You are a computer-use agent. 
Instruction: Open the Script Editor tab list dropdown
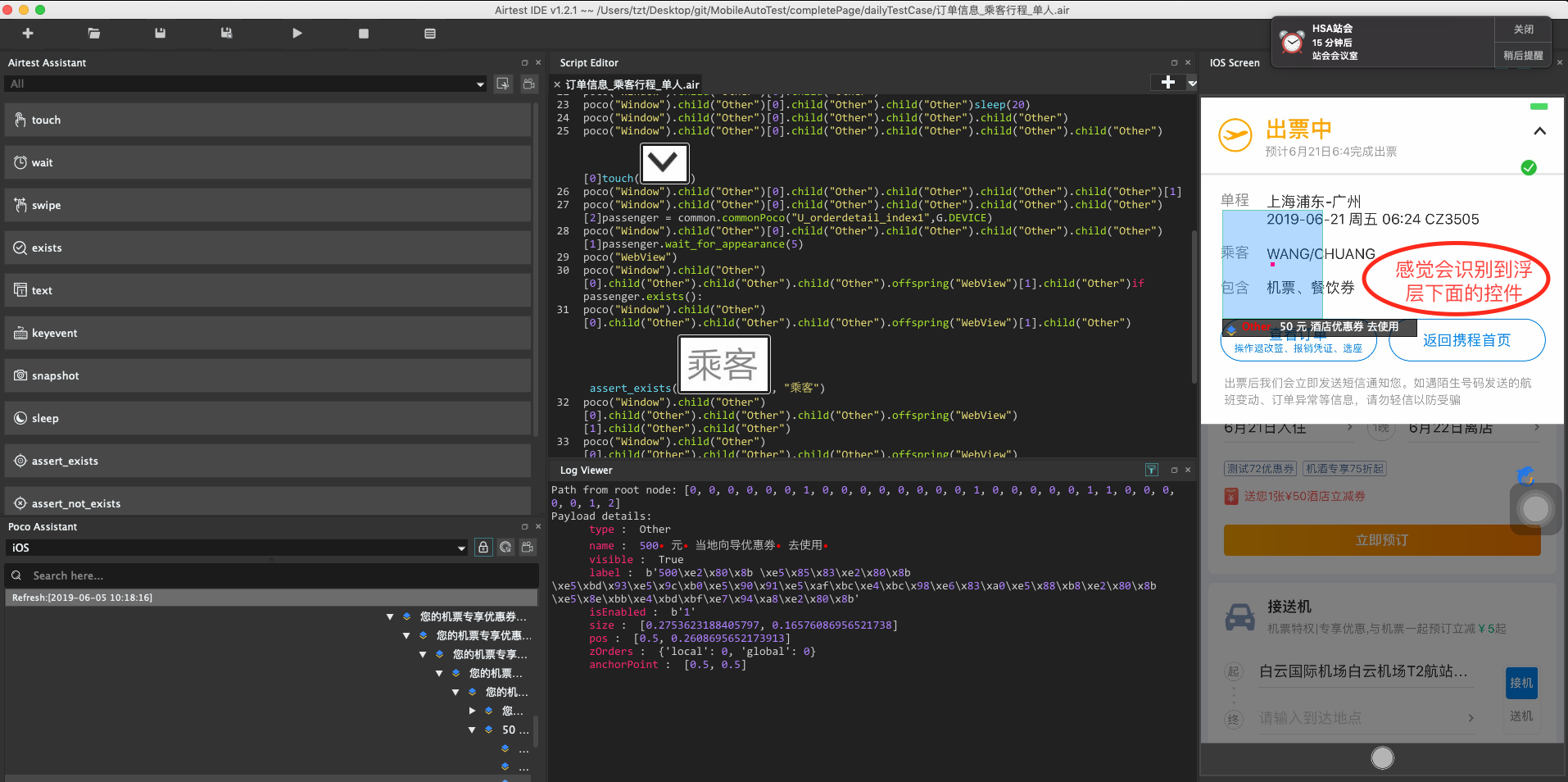pyautogui.click(x=1192, y=83)
